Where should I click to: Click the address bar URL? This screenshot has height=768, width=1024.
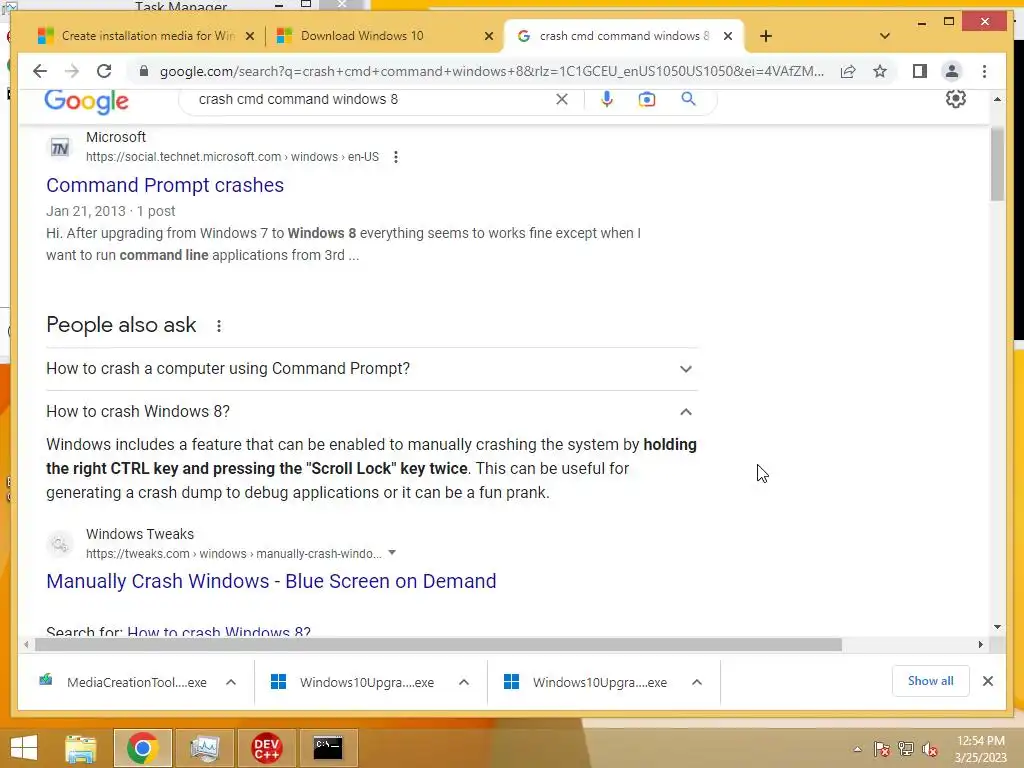coord(492,71)
